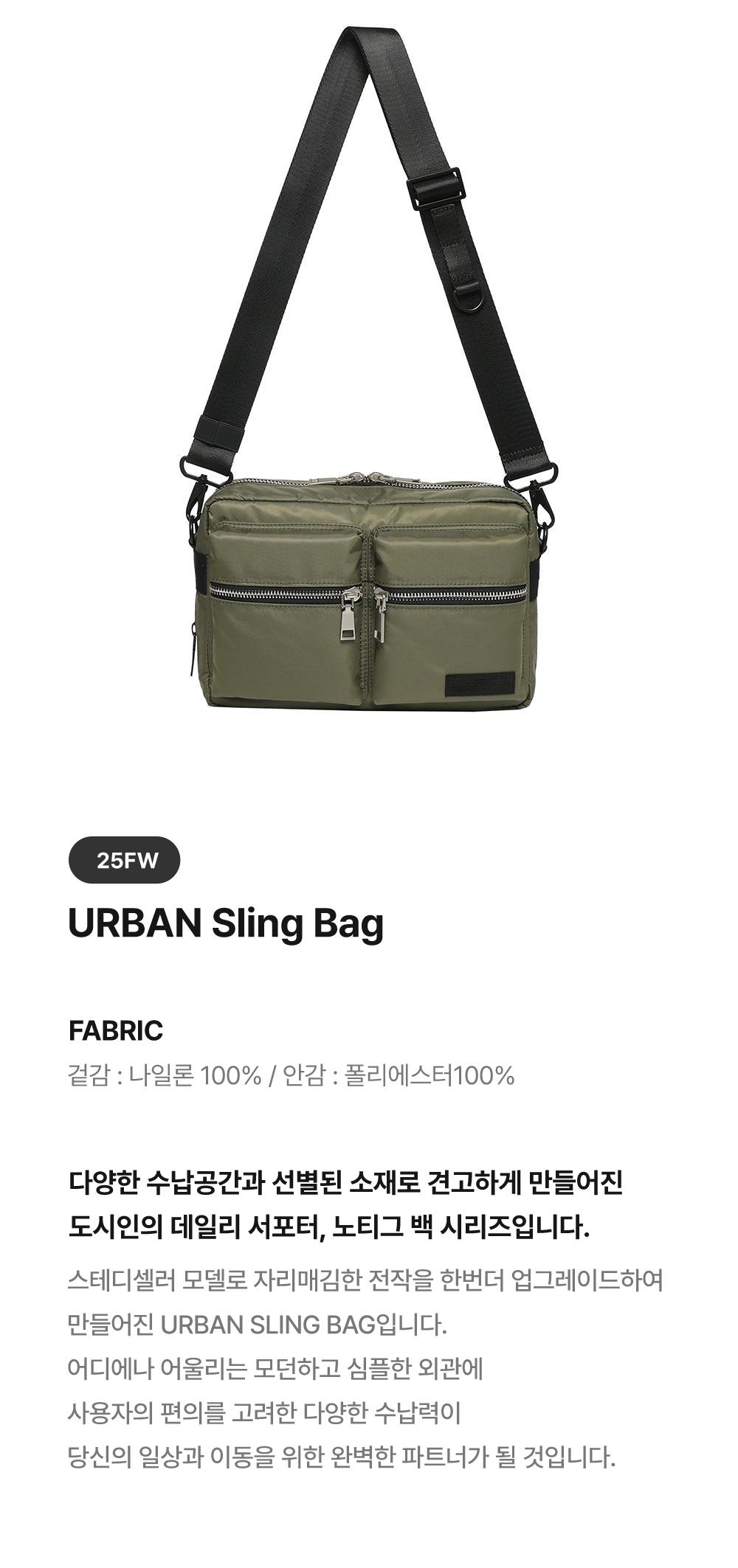This screenshot has width=738, height=1568.
Task: Click the D-ring on the shoulder strap
Action: 472,296
